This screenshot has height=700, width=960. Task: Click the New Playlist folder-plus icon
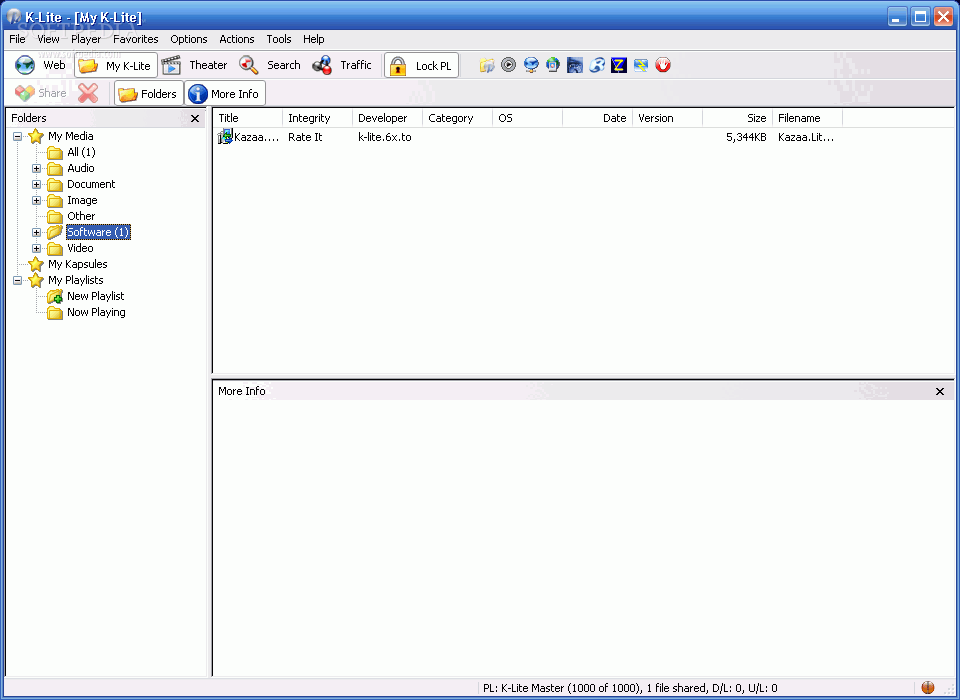click(55, 296)
